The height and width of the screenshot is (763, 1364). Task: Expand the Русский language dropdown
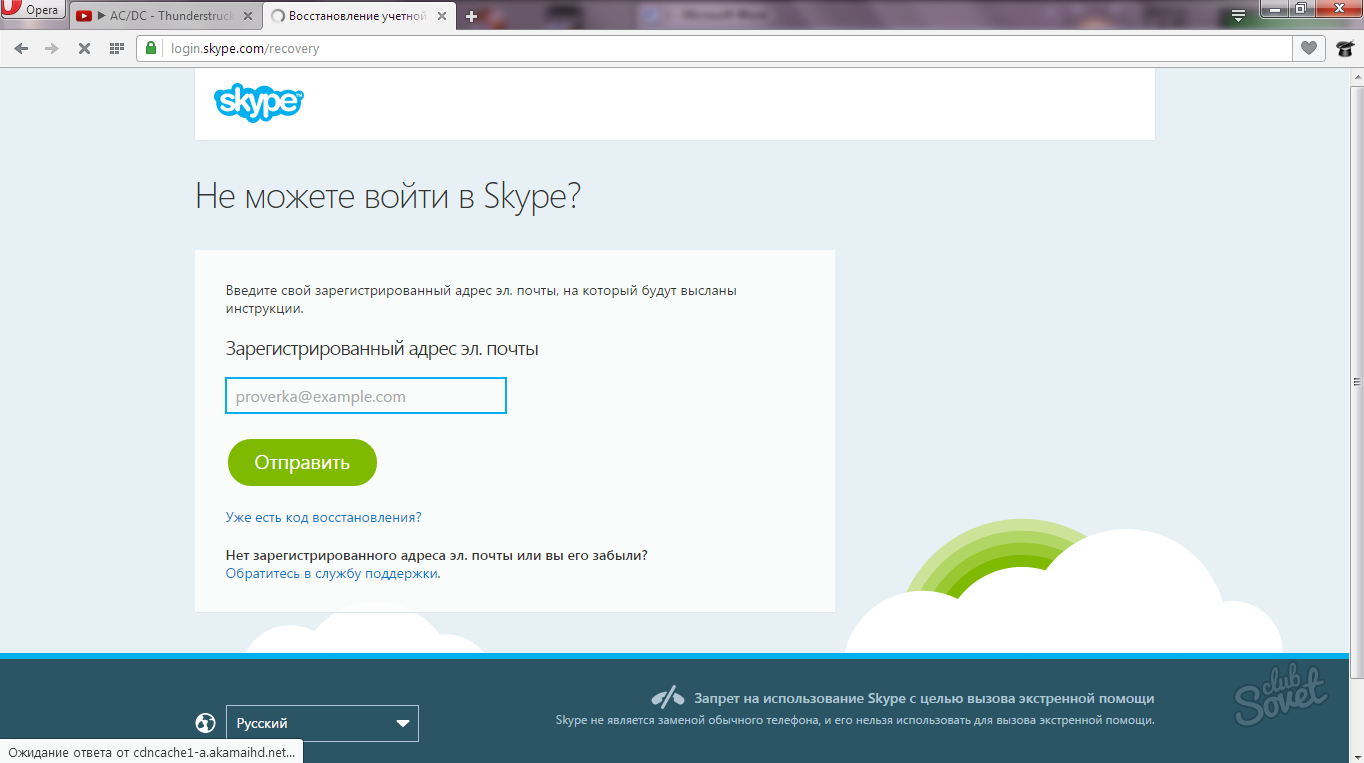(x=322, y=723)
